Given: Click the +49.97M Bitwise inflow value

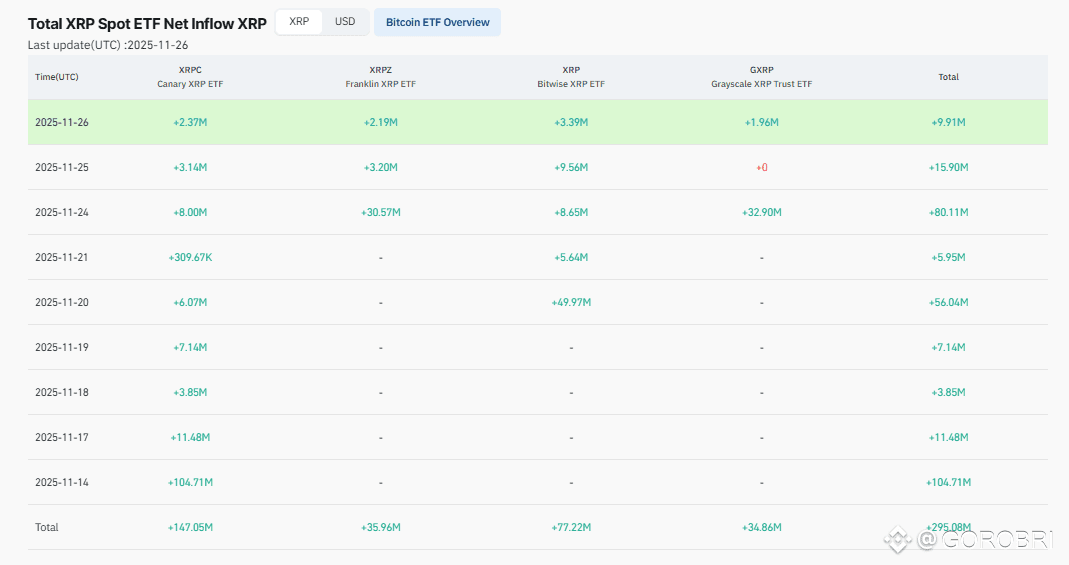Looking at the screenshot, I should click(x=571, y=302).
